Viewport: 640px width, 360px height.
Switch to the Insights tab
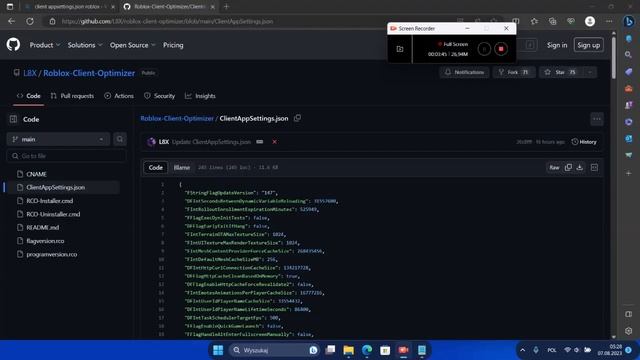pyautogui.click(x=200, y=96)
